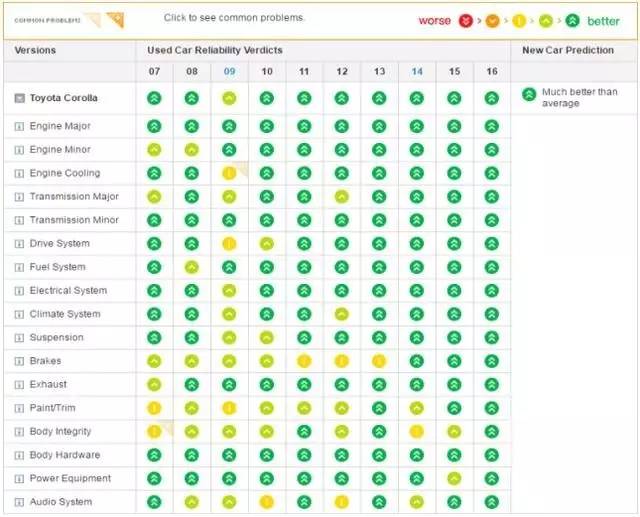Select the 14 model year column
Screen dimensions: 640x517
click(416, 72)
